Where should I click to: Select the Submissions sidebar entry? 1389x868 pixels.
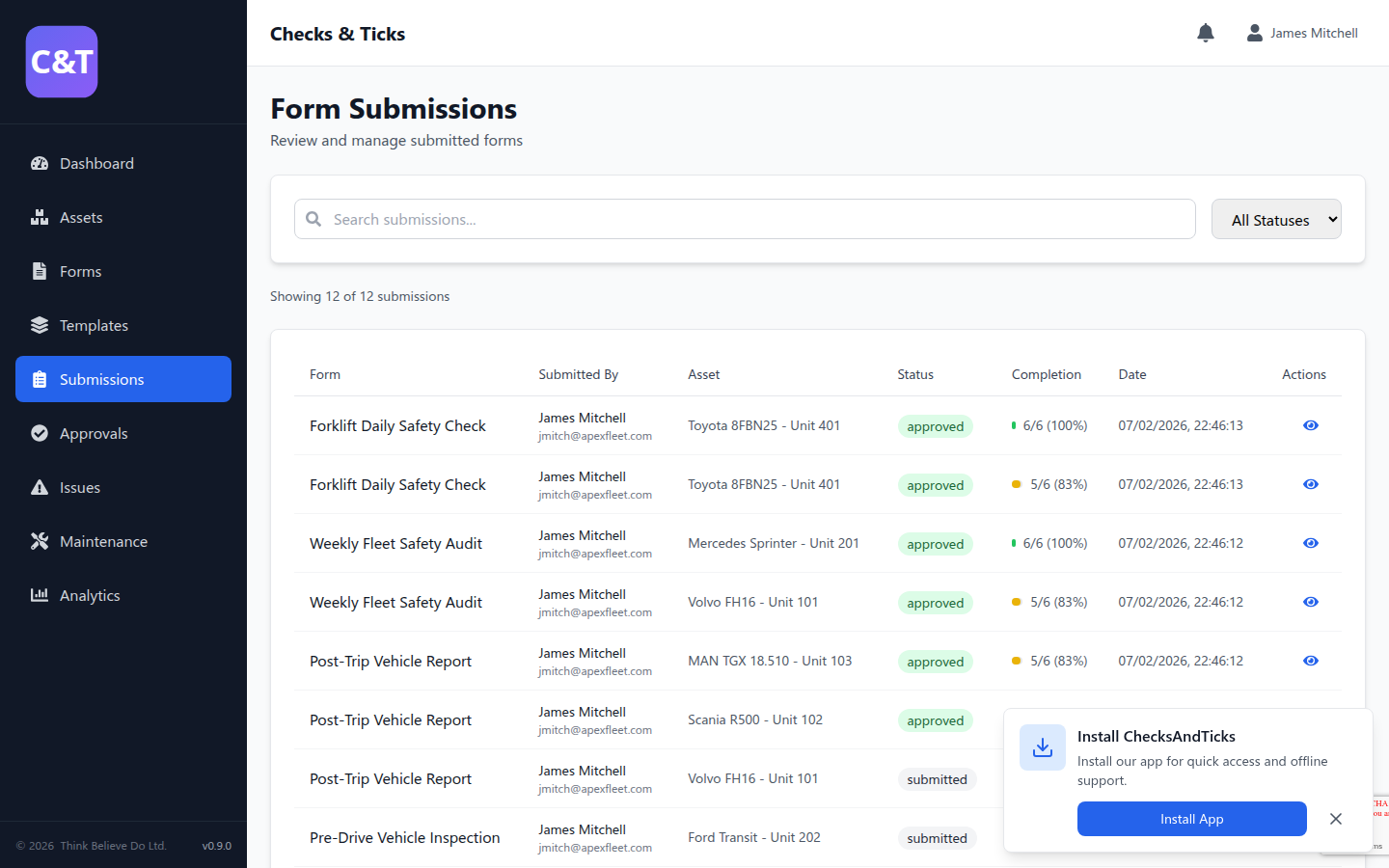(100, 379)
